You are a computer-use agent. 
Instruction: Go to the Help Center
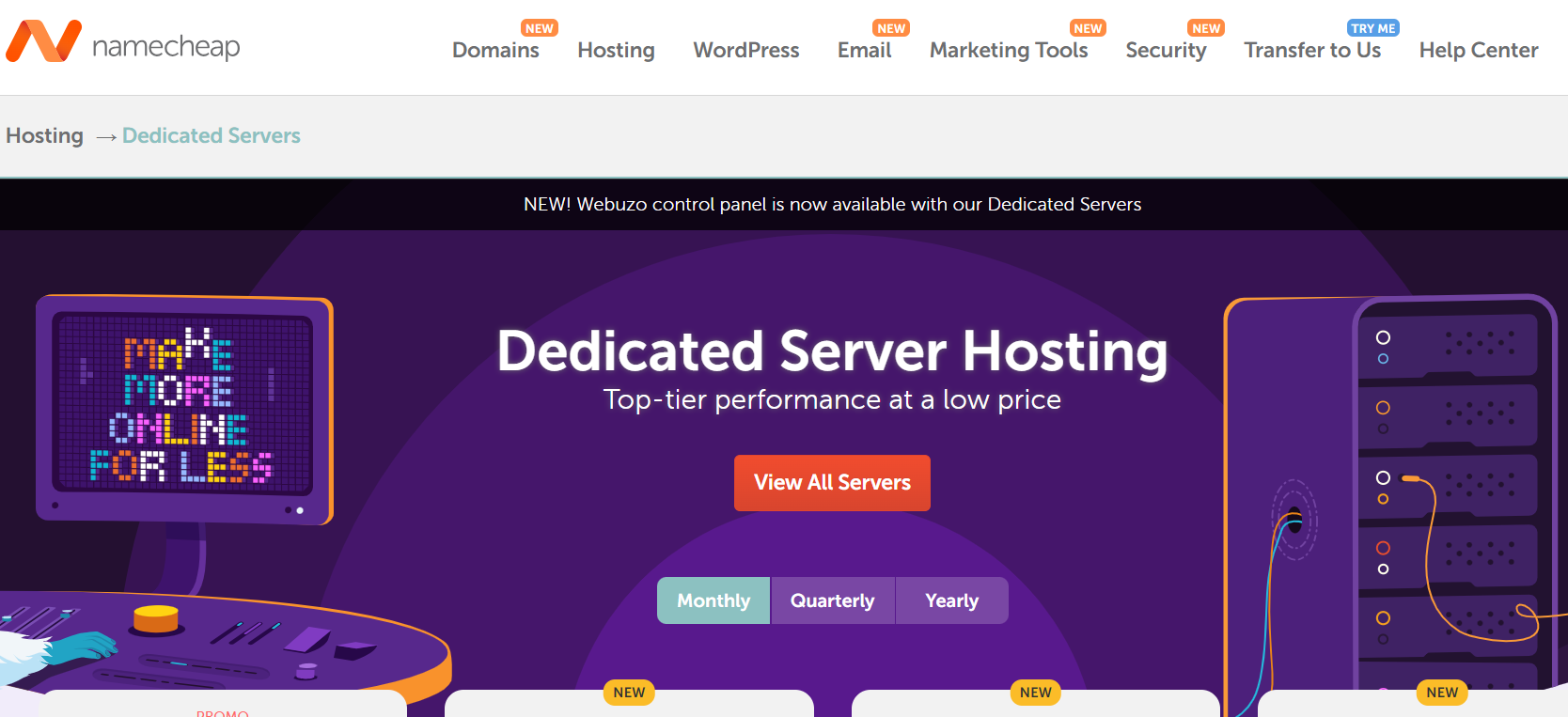coord(1479,50)
